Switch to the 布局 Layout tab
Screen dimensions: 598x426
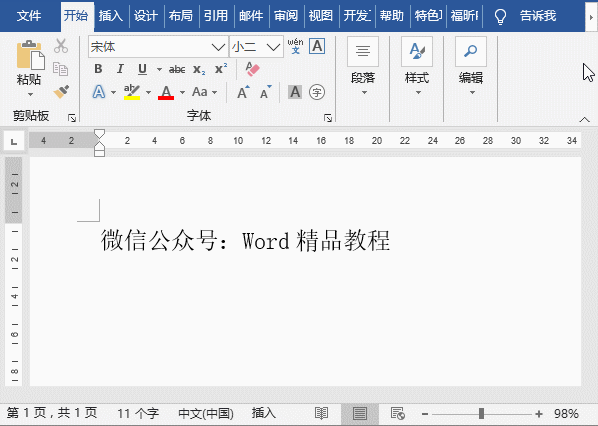coord(181,16)
